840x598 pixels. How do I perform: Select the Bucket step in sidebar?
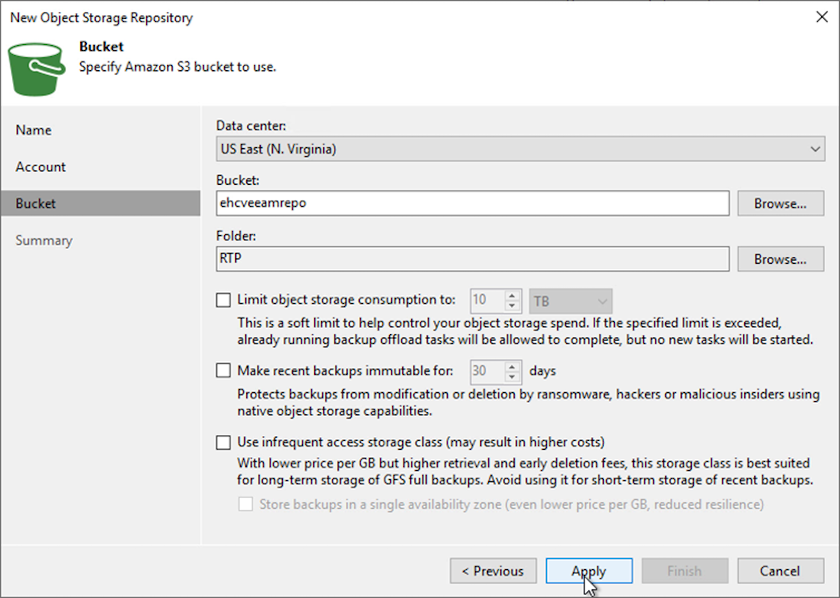click(x=36, y=204)
